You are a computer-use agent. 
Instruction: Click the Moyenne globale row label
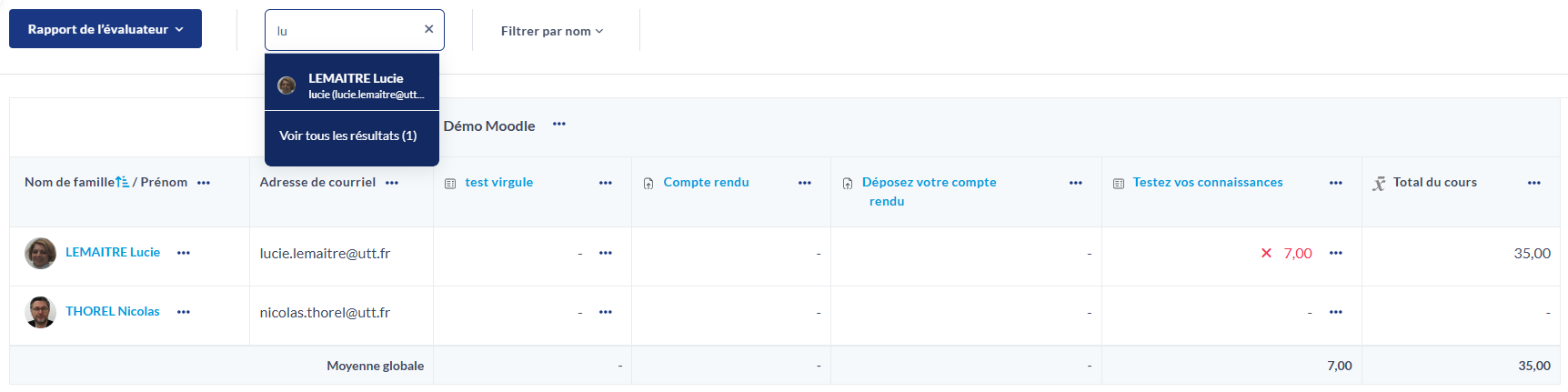tap(376, 366)
